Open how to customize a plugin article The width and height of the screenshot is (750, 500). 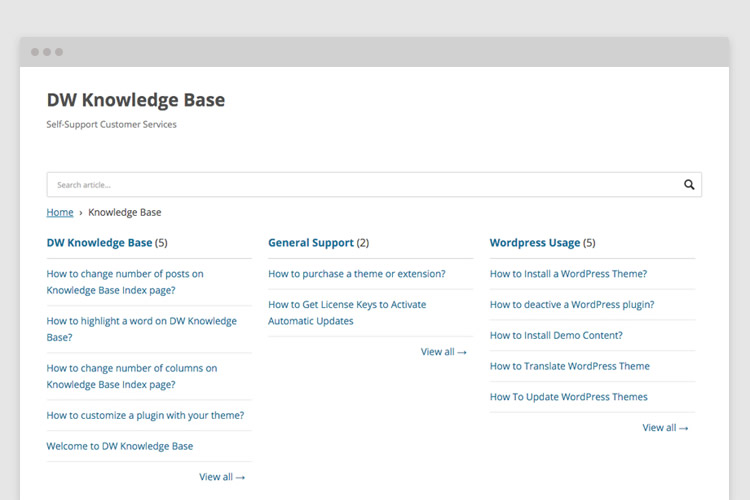tap(145, 415)
